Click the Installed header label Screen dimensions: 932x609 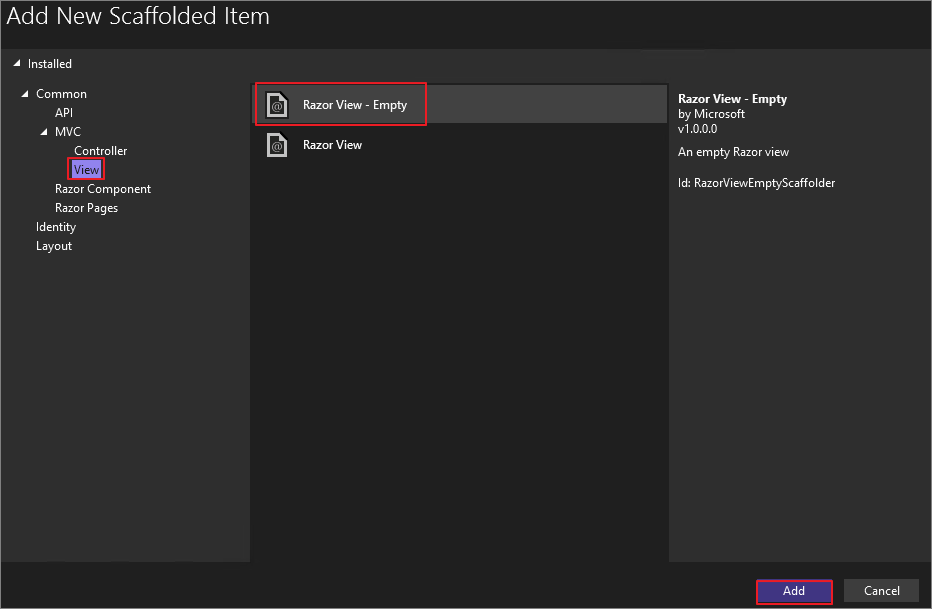coord(50,64)
